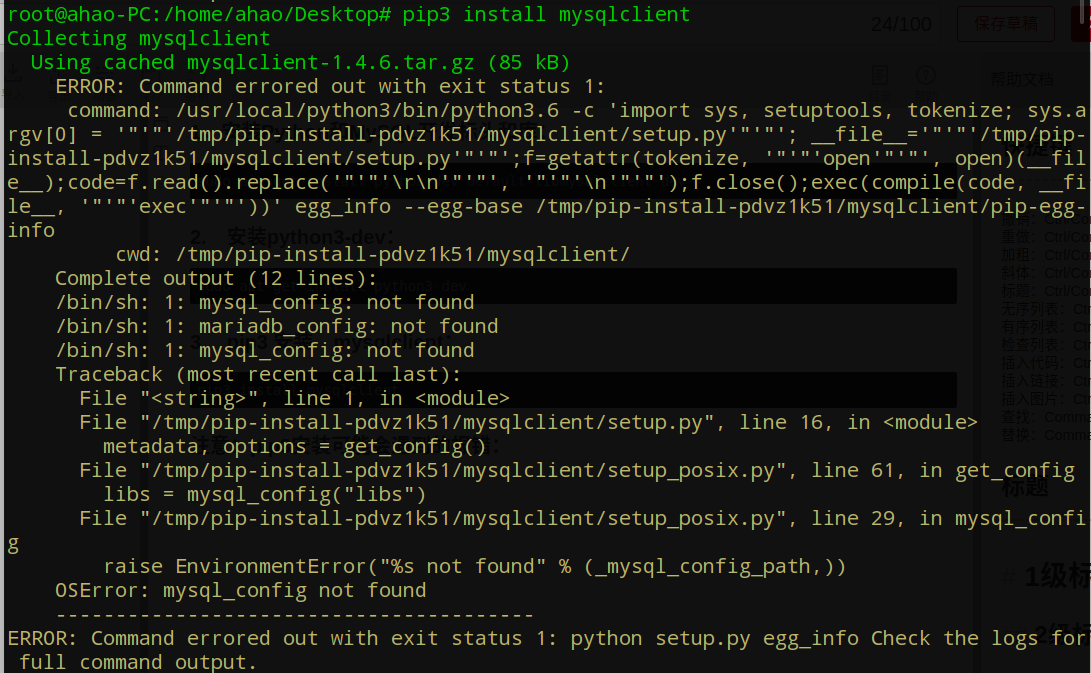Click the 'f.close();exec(compile(code,' text in the command

pyautogui.click(x=858, y=182)
